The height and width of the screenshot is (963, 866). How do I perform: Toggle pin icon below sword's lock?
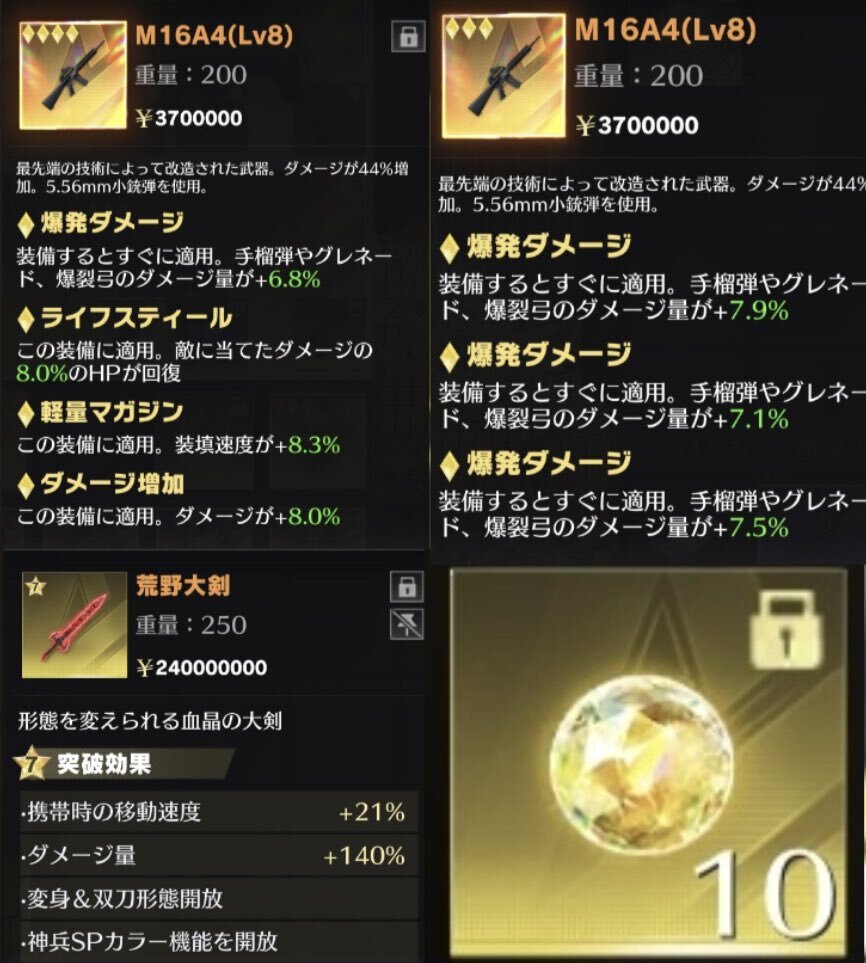pyautogui.click(x=407, y=624)
